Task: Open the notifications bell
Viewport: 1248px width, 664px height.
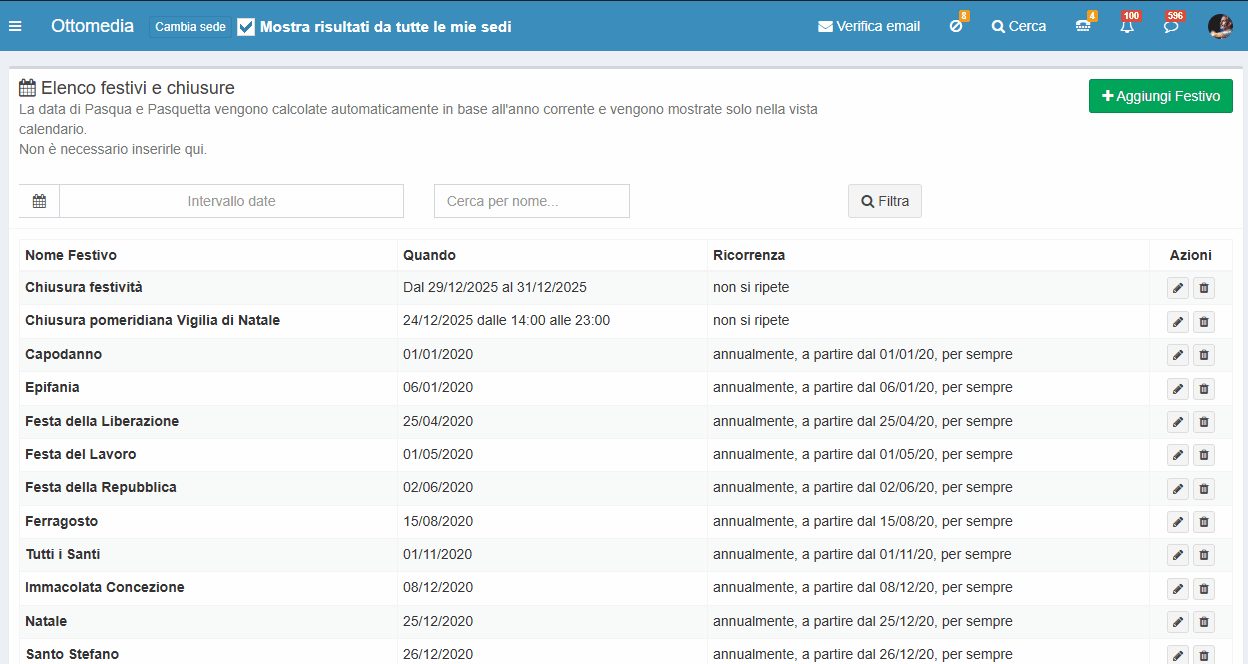Action: 1127,27
